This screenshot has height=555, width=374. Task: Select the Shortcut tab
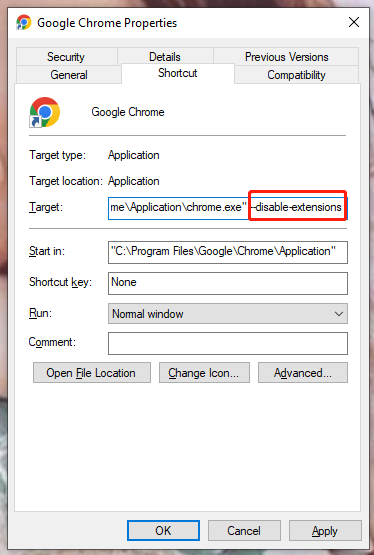pyautogui.click(x=178, y=73)
